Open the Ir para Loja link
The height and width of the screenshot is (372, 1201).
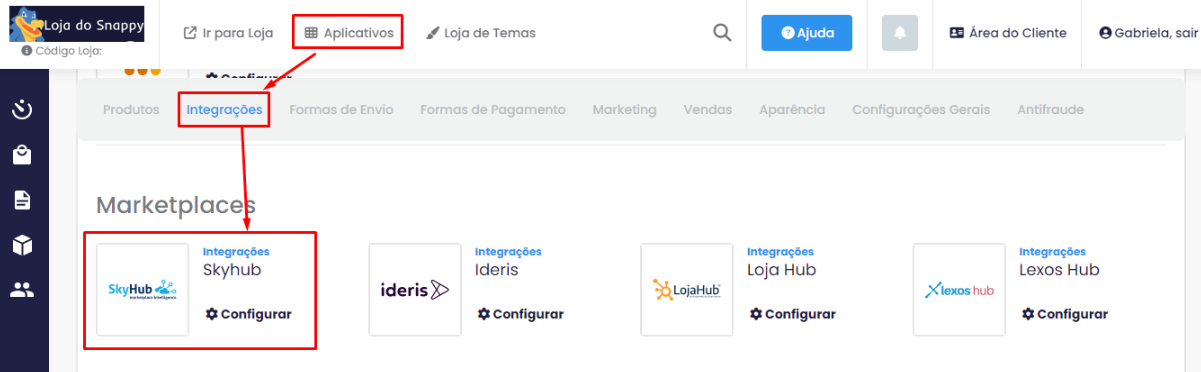228,33
